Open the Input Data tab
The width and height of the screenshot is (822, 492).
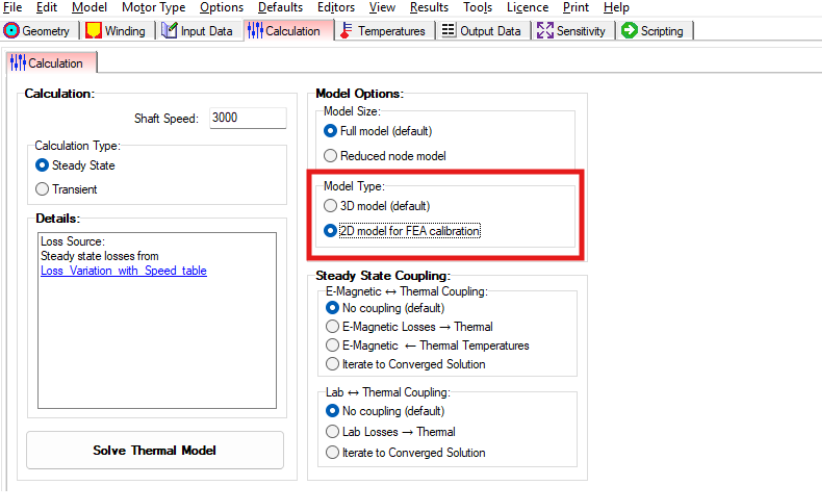coord(198,31)
